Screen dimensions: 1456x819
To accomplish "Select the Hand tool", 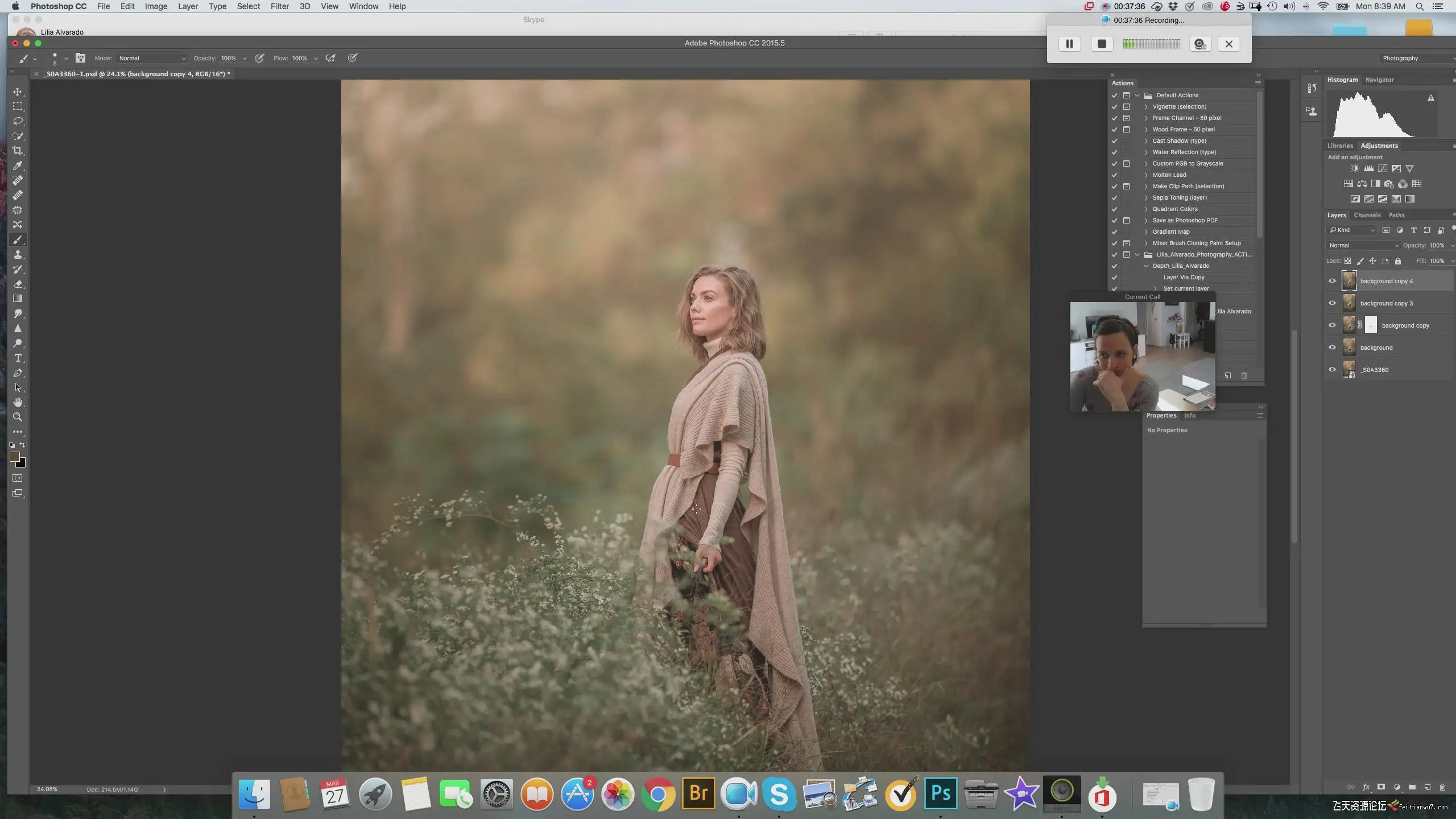I will [18, 402].
